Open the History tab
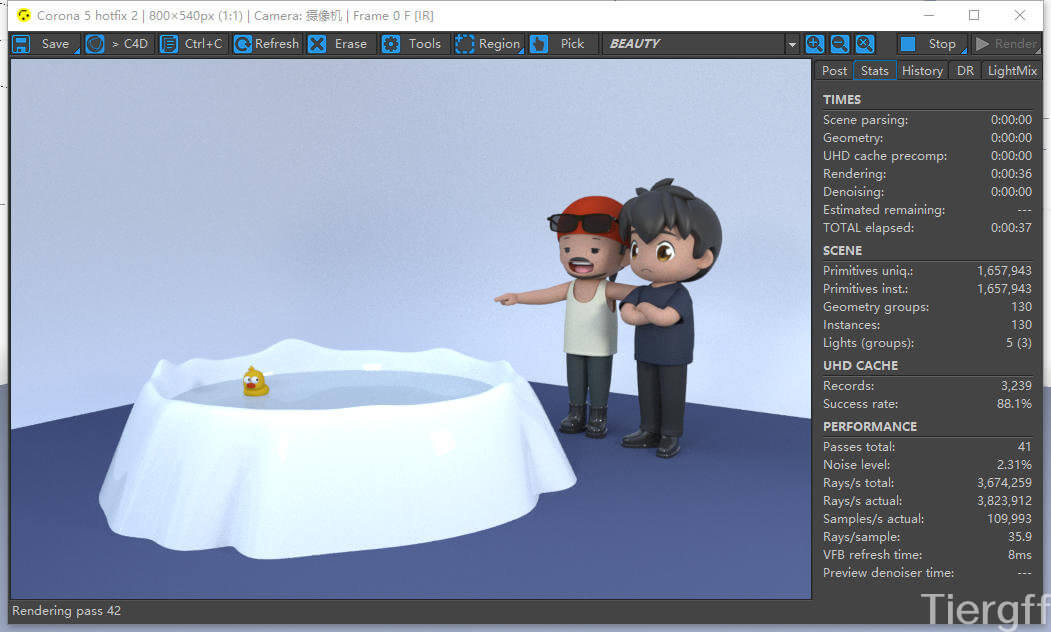Viewport: 1051px width, 632px height. coord(921,71)
